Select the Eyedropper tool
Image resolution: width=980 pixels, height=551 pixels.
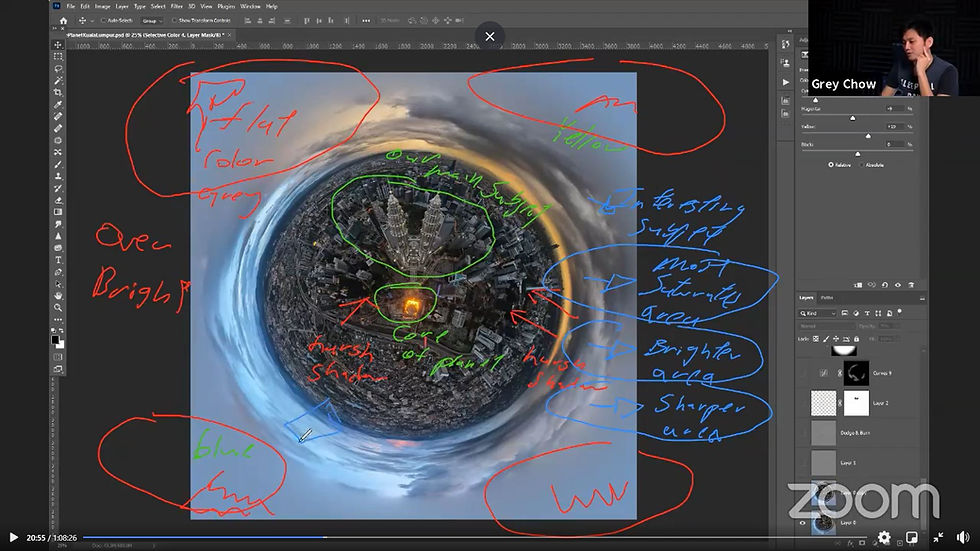tap(58, 104)
